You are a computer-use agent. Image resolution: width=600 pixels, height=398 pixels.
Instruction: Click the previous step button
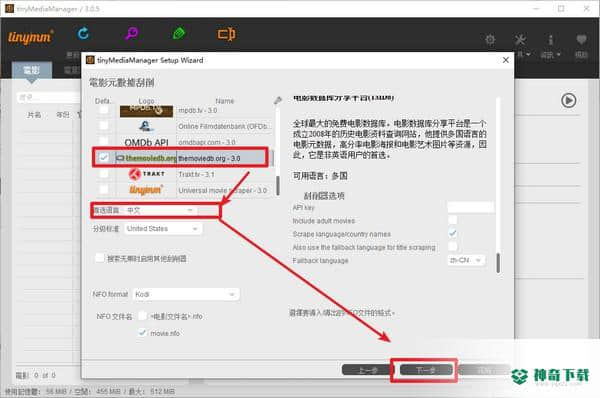click(367, 370)
